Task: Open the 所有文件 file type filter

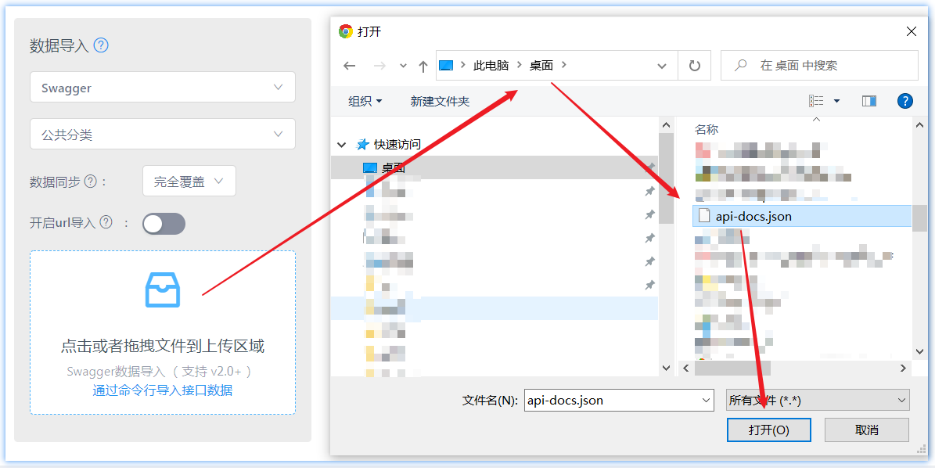Action: [x=818, y=401]
